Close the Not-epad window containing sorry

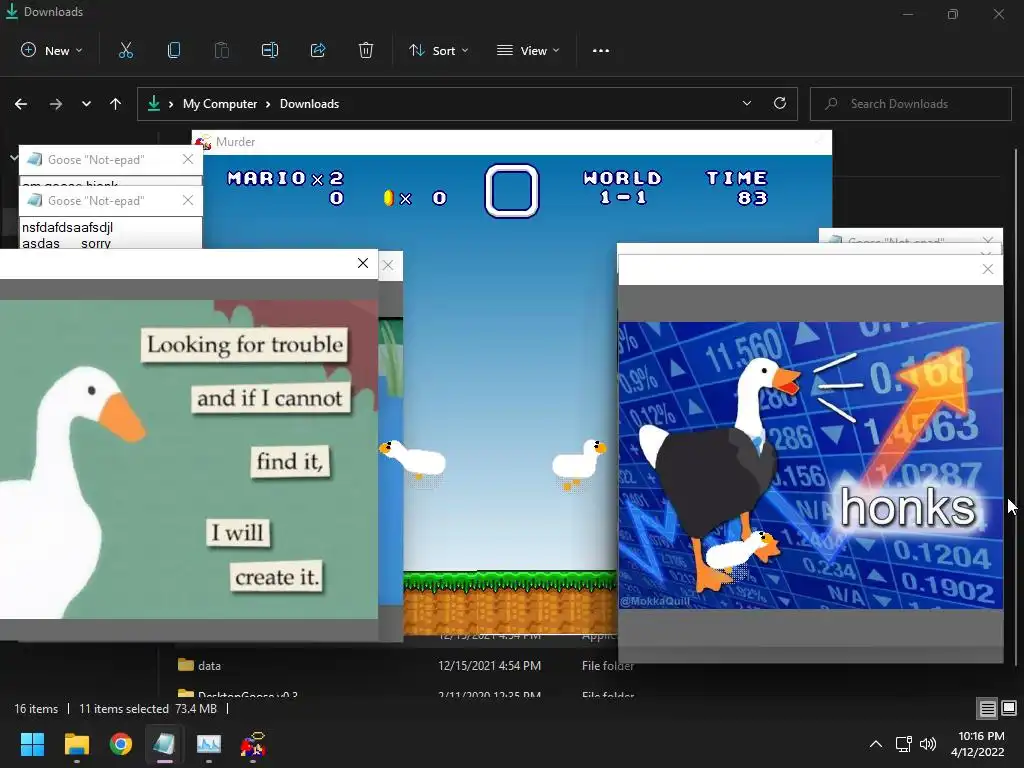click(x=188, y=200)
